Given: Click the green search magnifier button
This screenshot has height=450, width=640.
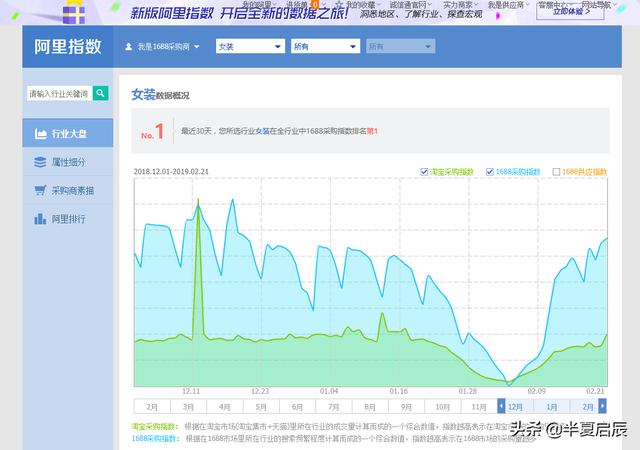Looking at the screenshot, I should [x=100, y=94].
